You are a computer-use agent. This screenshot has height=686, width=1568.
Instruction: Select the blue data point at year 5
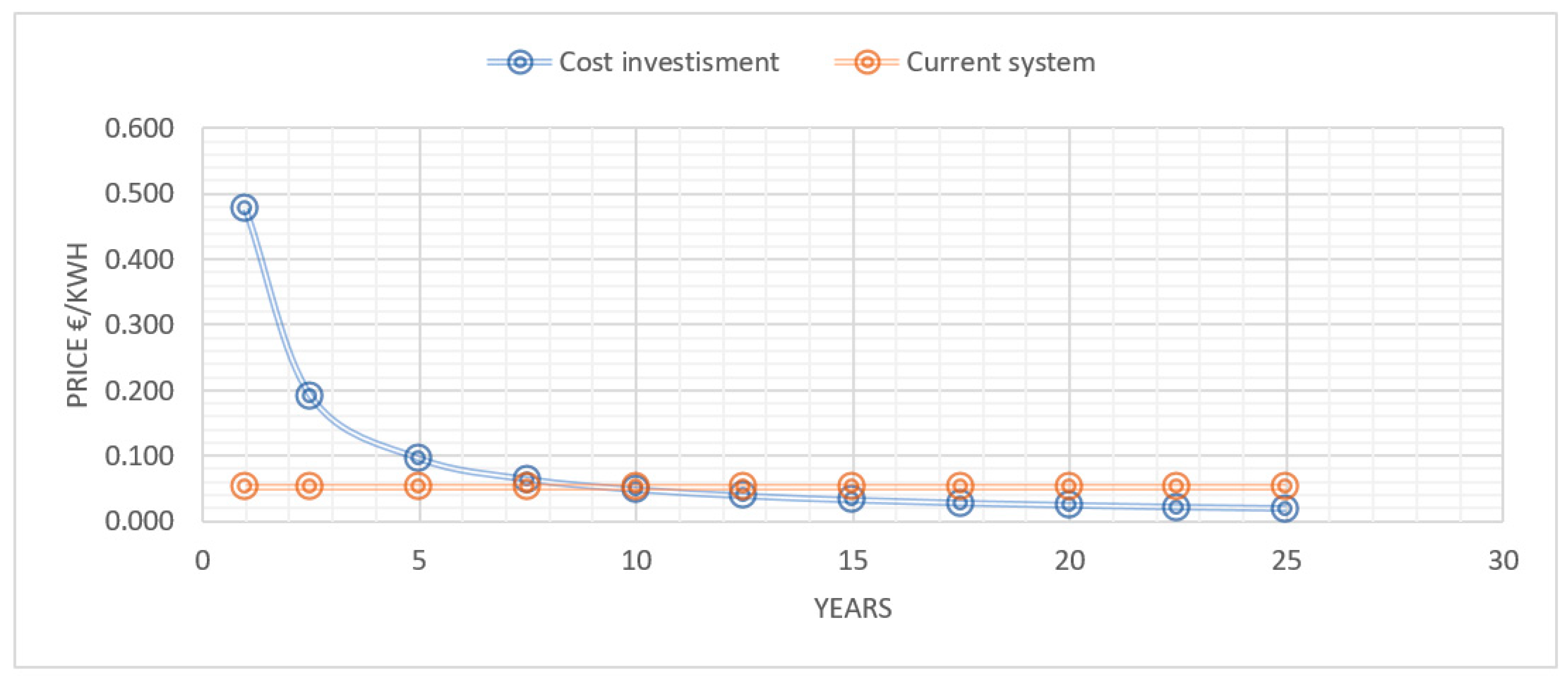pyautogui.click(x=418, y=457)
